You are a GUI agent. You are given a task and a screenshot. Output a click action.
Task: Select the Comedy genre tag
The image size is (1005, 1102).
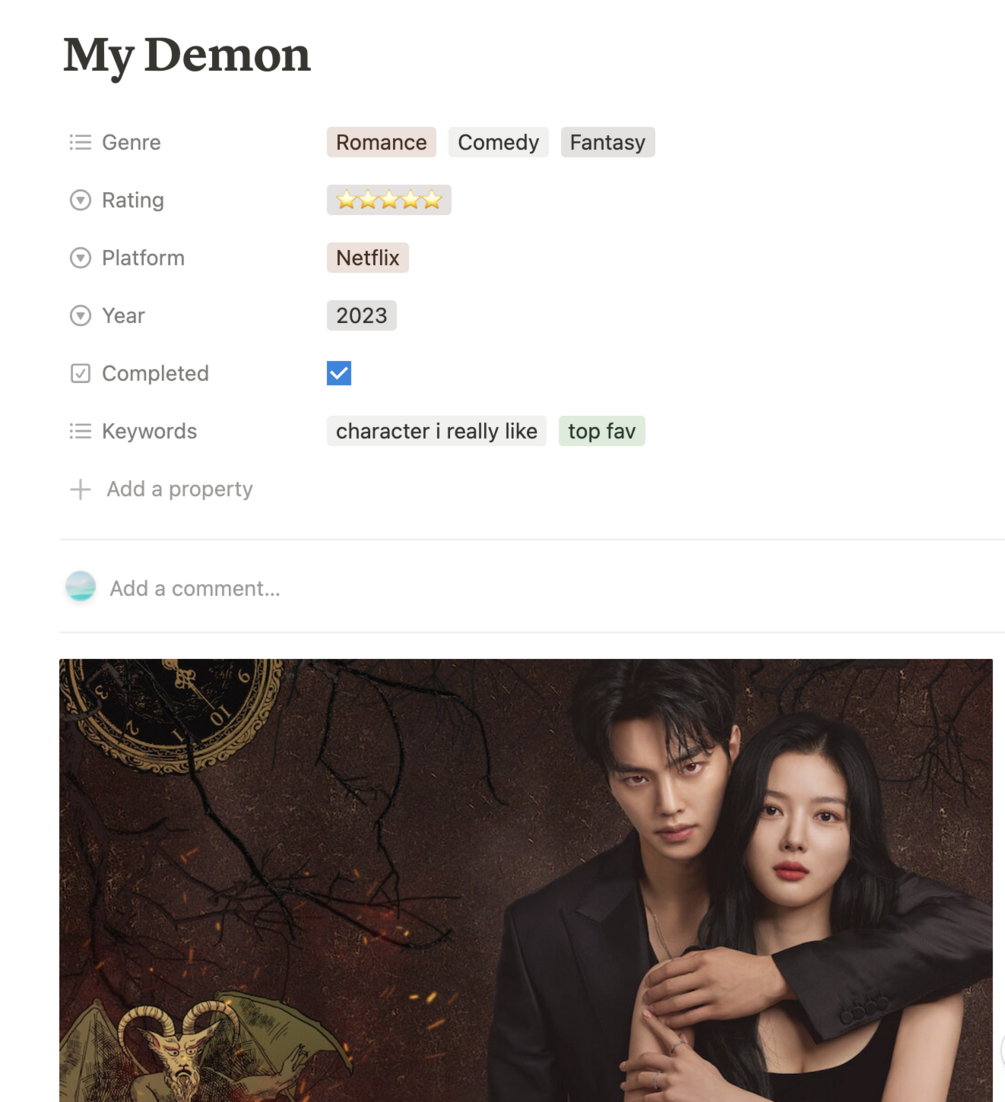click(498, 143)
